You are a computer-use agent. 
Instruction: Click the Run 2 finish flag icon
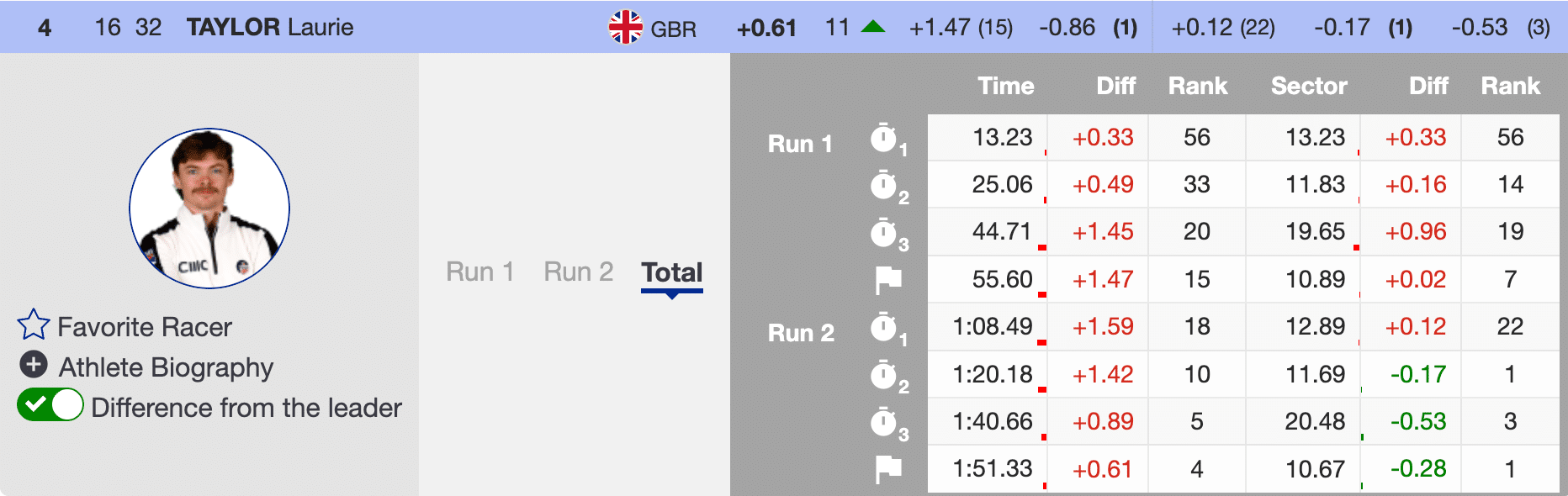(887, 469)
